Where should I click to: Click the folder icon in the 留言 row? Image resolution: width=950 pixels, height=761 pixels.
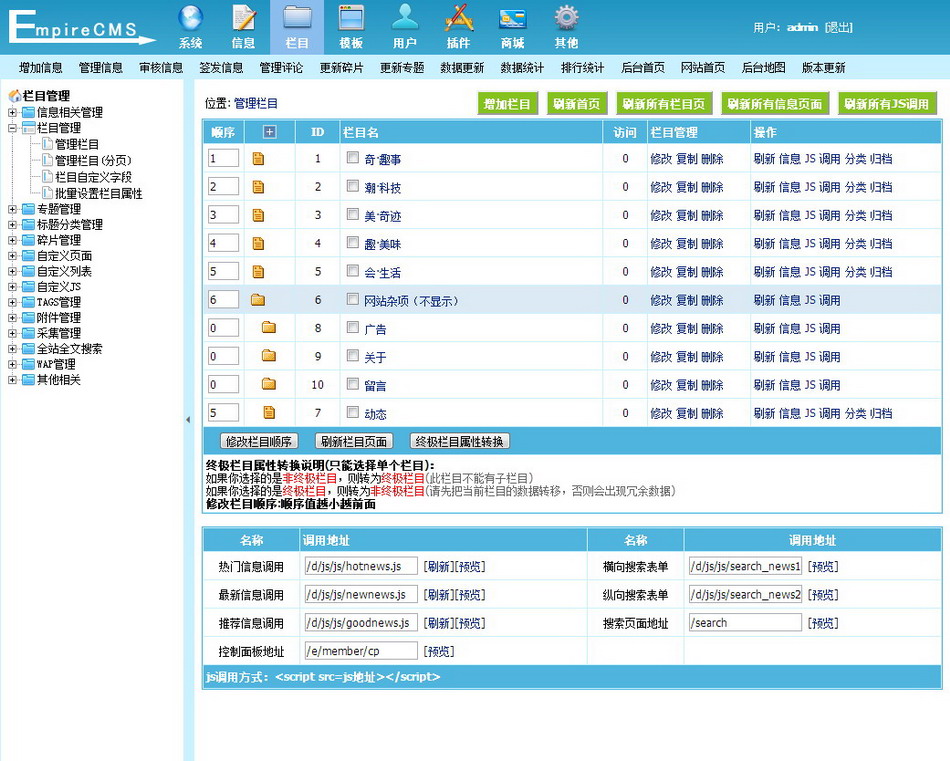point(269,384)
